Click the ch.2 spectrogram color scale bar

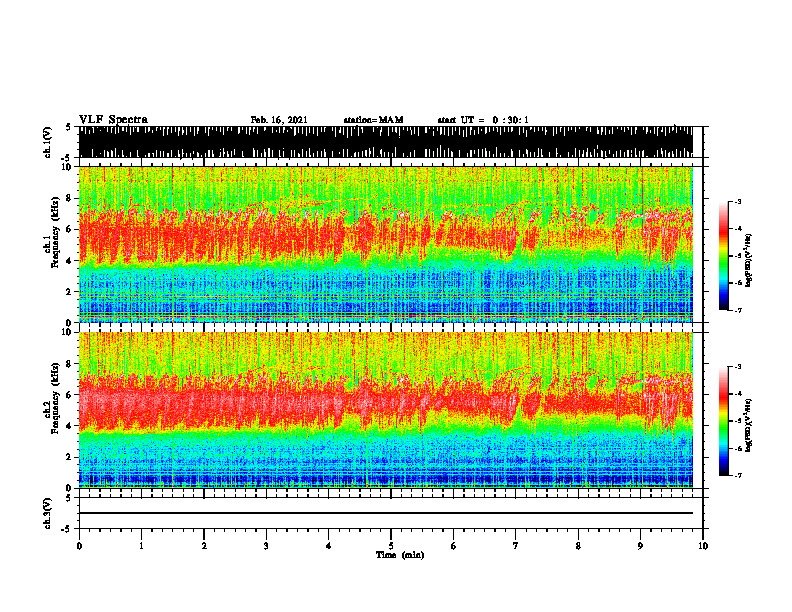click(724, 421)
